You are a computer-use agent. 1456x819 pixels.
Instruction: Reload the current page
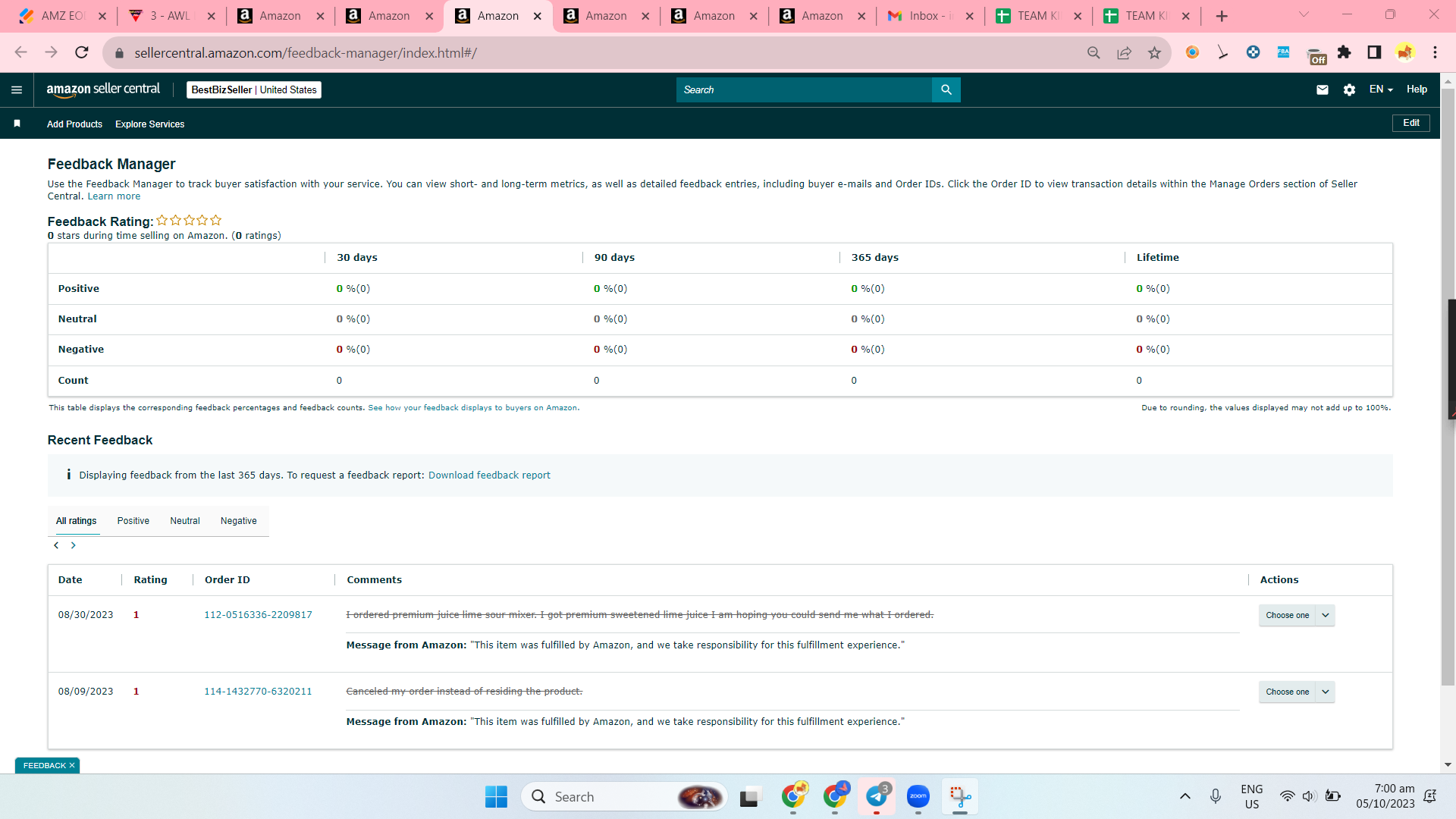tap(82, 52)
